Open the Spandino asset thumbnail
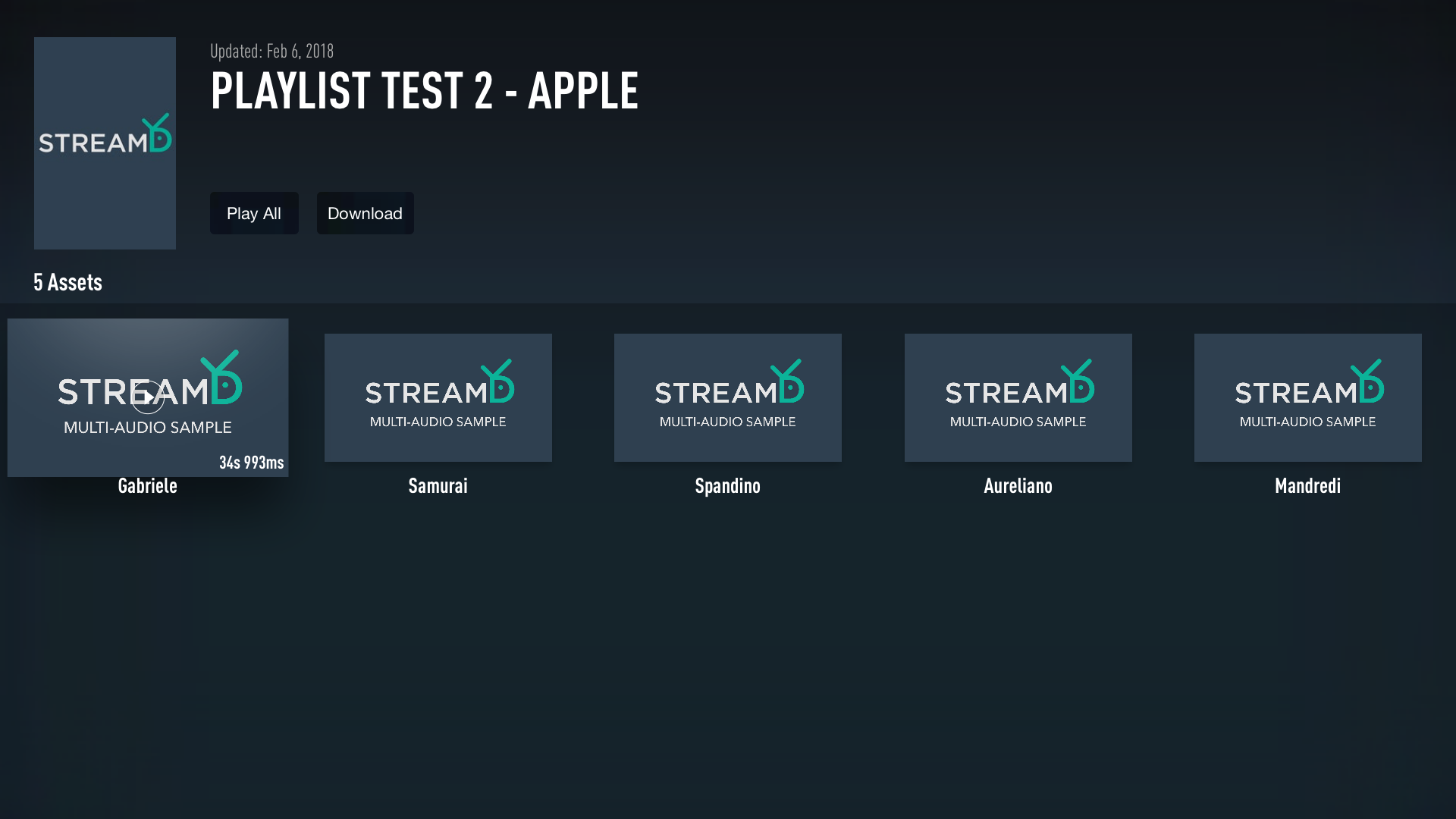This screenshot has height=819, width=1456. [728, 397]
